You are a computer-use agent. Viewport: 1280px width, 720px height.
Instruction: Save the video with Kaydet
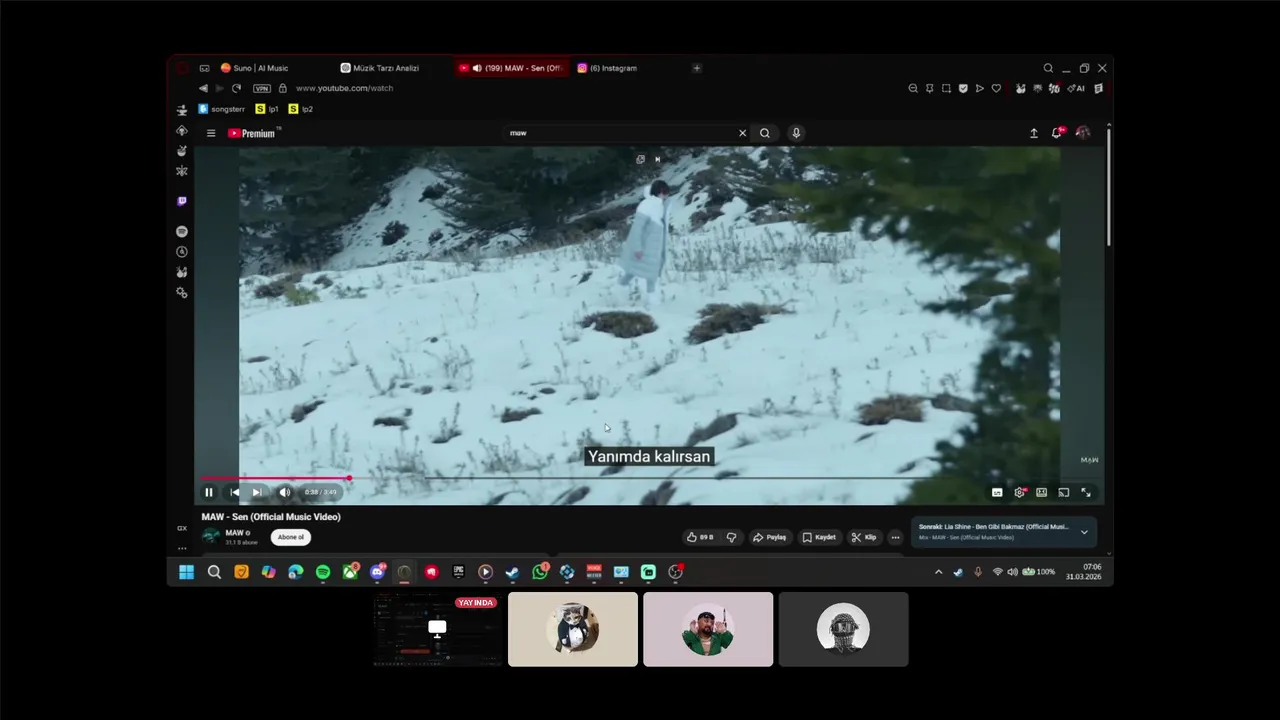(x=819, y=537)
